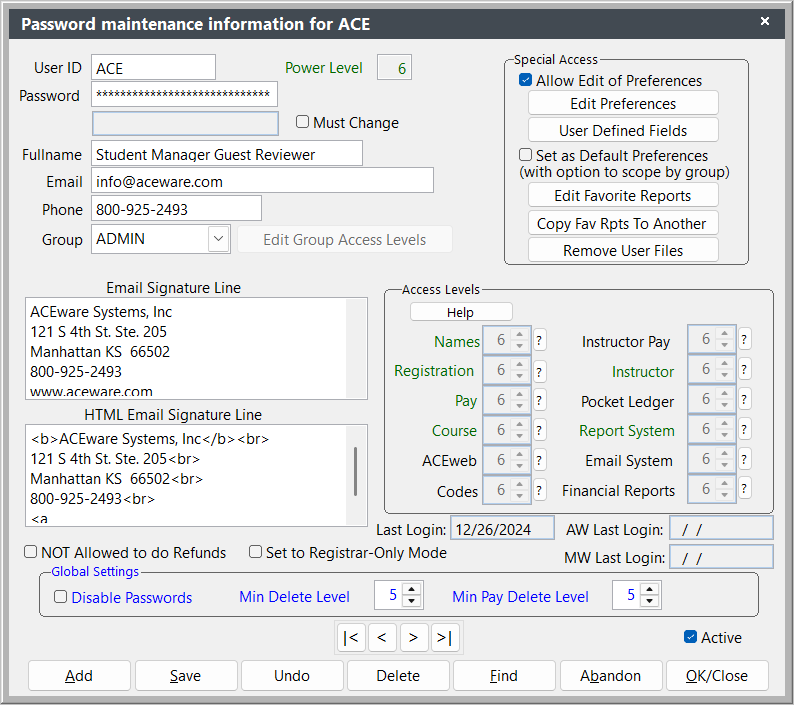Open help for Codes access level

coord(539,490)
